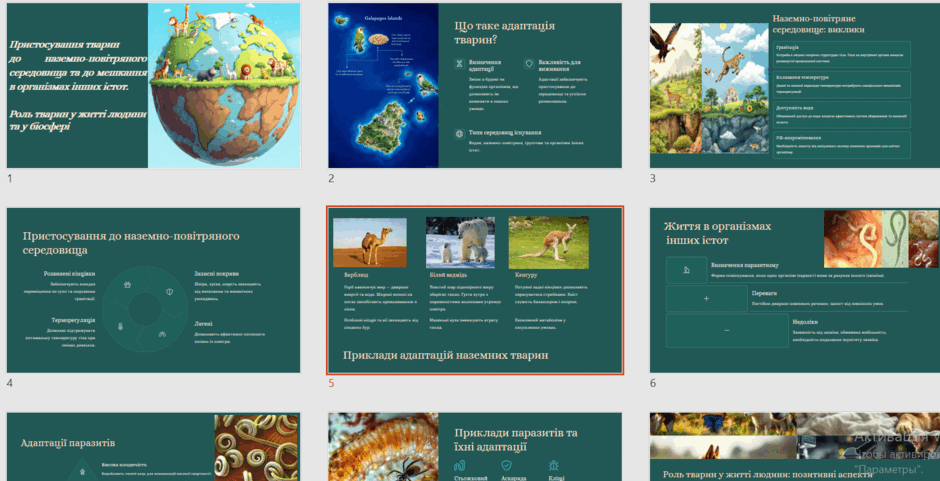This screenshot has width=940, height=481.
Task: Click the Galapagos Islands map on slide 2
Action: coord(383,86)
